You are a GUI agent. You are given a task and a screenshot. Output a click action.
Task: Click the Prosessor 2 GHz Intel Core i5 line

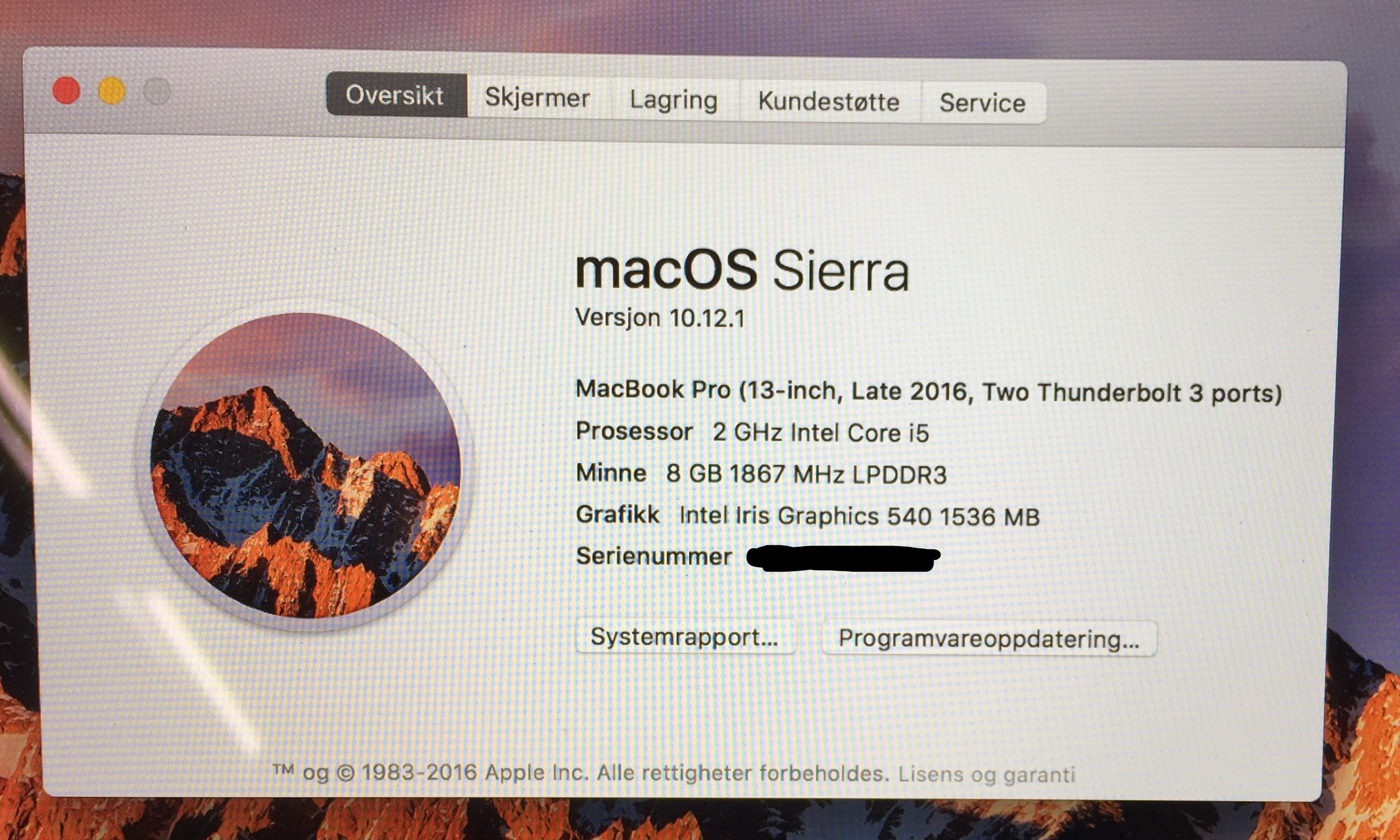752,433
